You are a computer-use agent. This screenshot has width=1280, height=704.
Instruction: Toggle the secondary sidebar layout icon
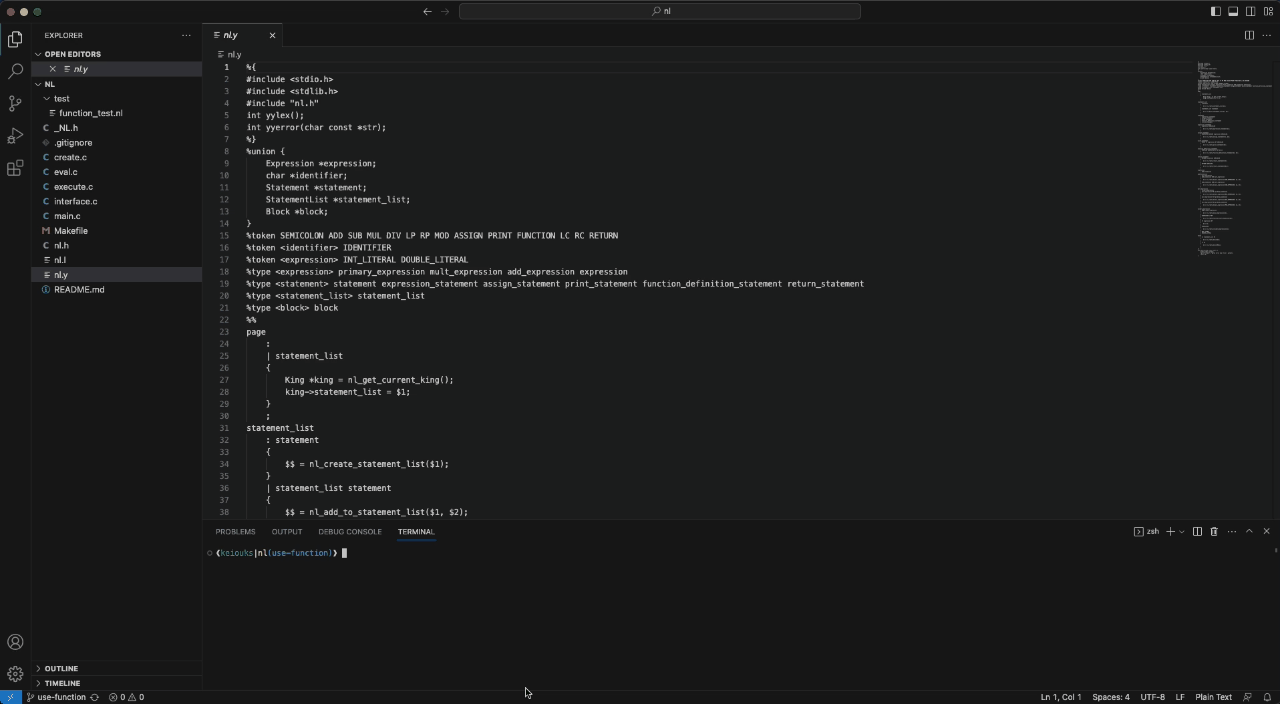point(1250,11)
